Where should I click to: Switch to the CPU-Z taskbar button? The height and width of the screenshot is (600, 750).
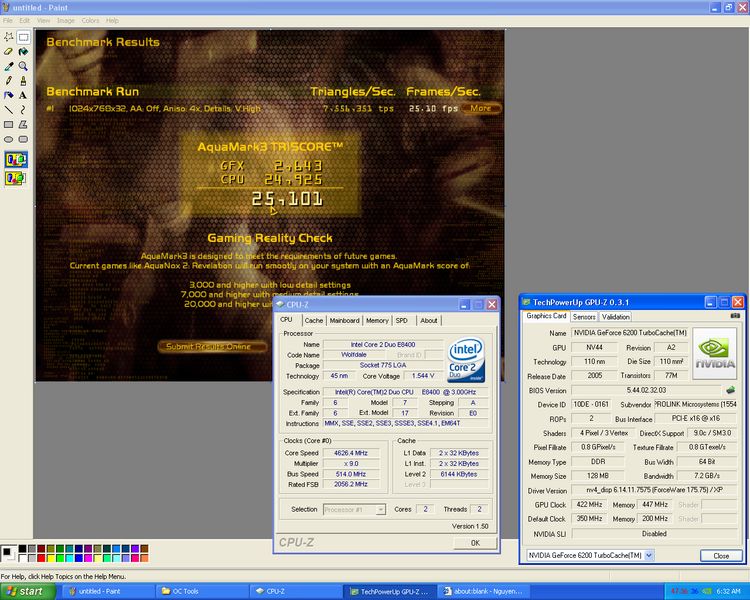tap(297, 591)
